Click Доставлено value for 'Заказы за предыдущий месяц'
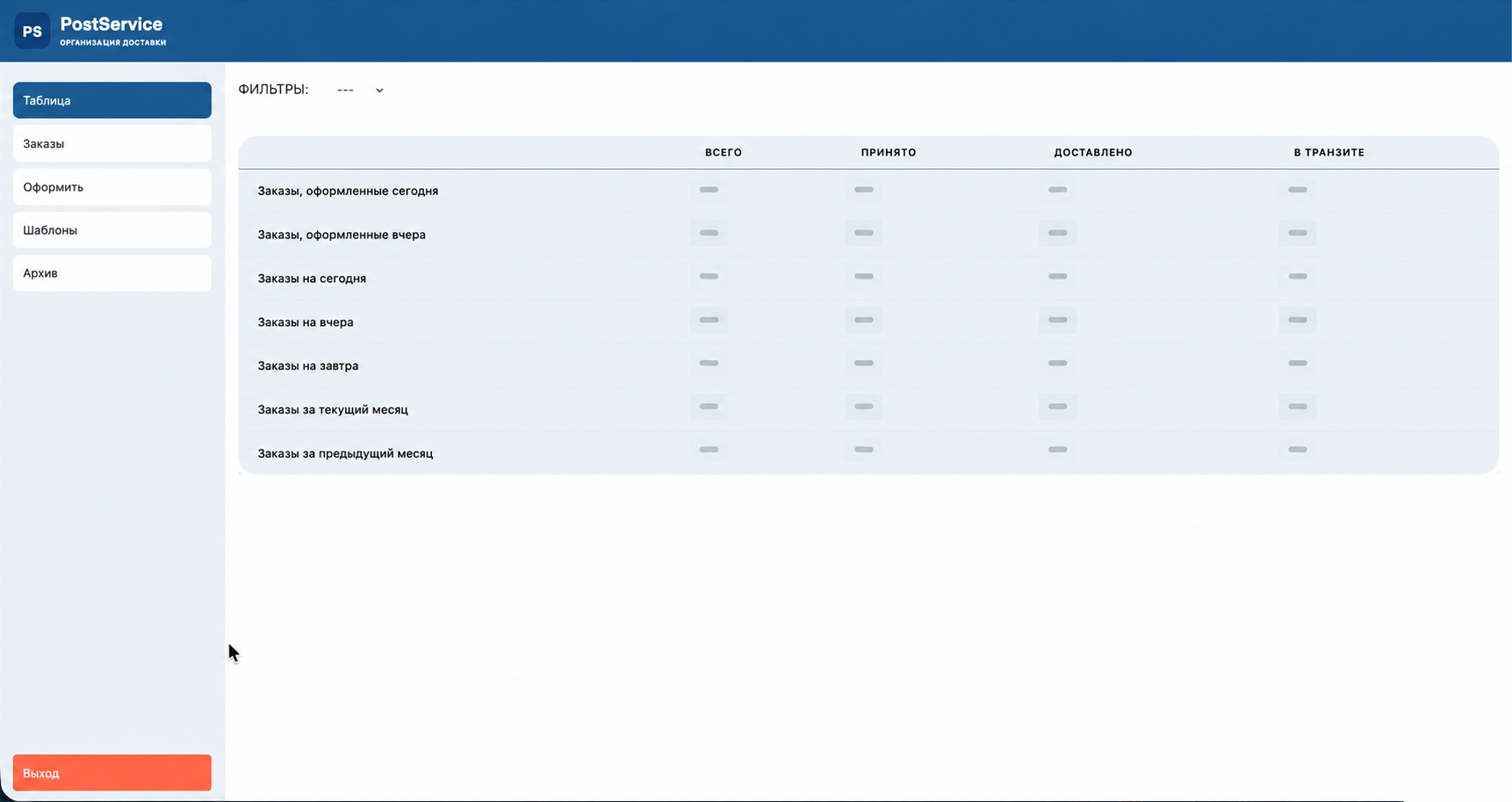Image resolution: width=1512 pixels, height=802 pixels. coord(1057,450)
